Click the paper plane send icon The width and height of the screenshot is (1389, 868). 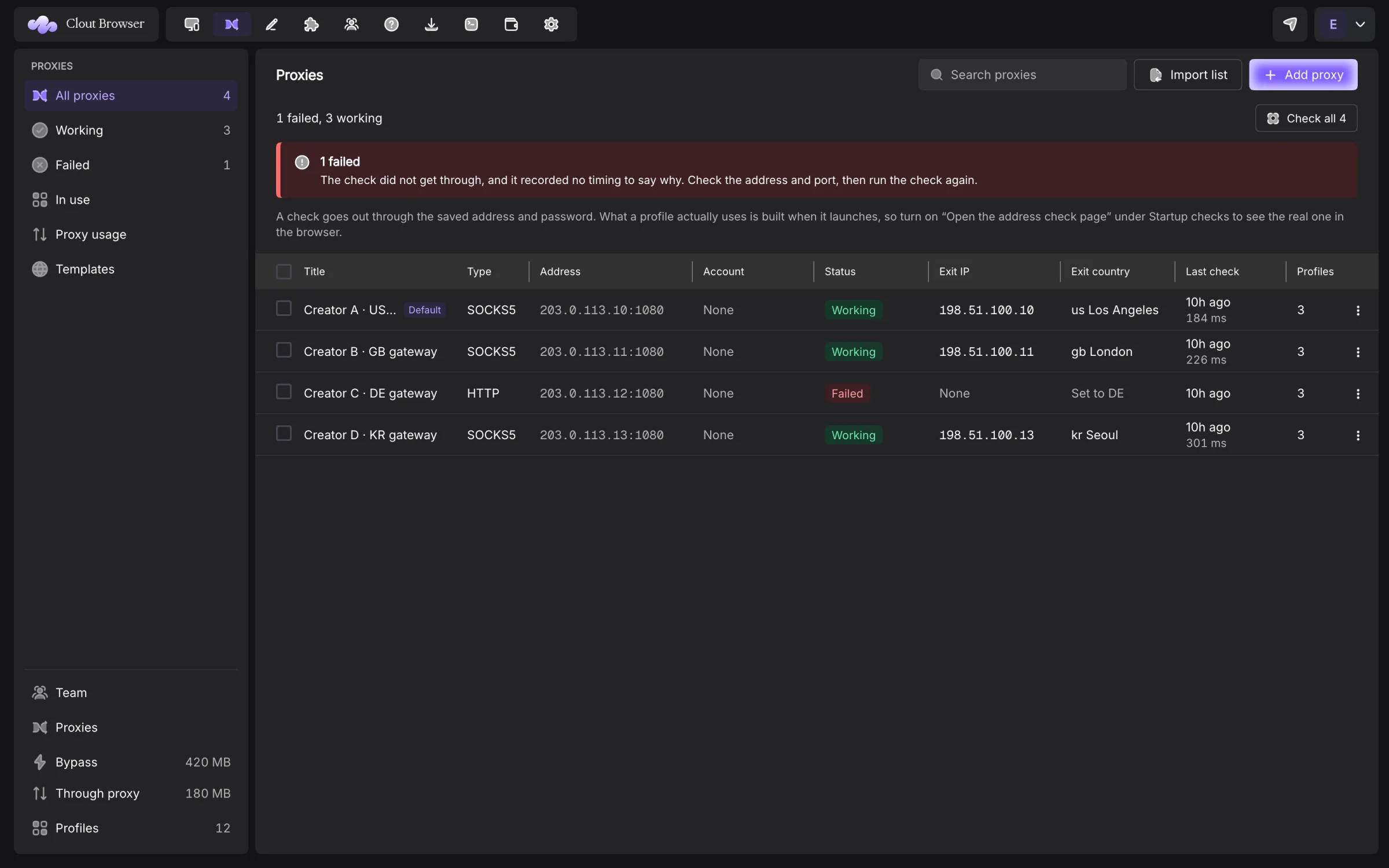[x=1289, y=24]
